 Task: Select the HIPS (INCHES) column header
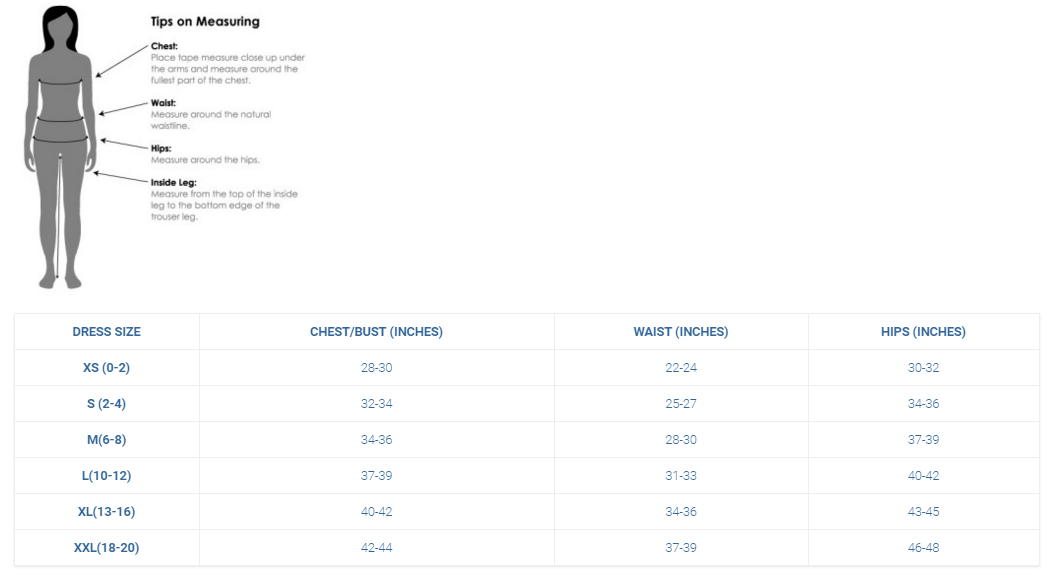click(x=923, y=331)
